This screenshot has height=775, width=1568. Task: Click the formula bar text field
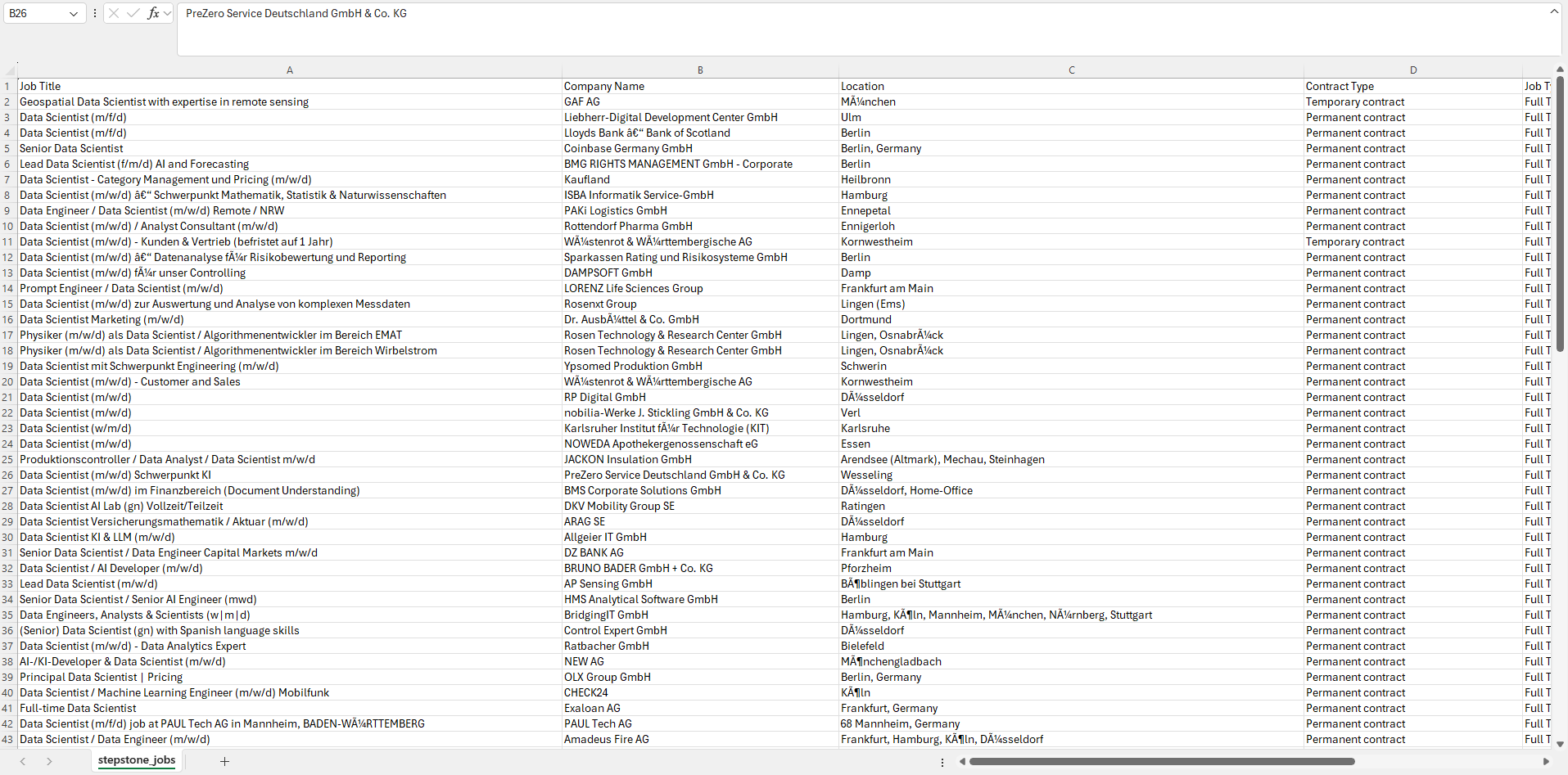point(861,29)
